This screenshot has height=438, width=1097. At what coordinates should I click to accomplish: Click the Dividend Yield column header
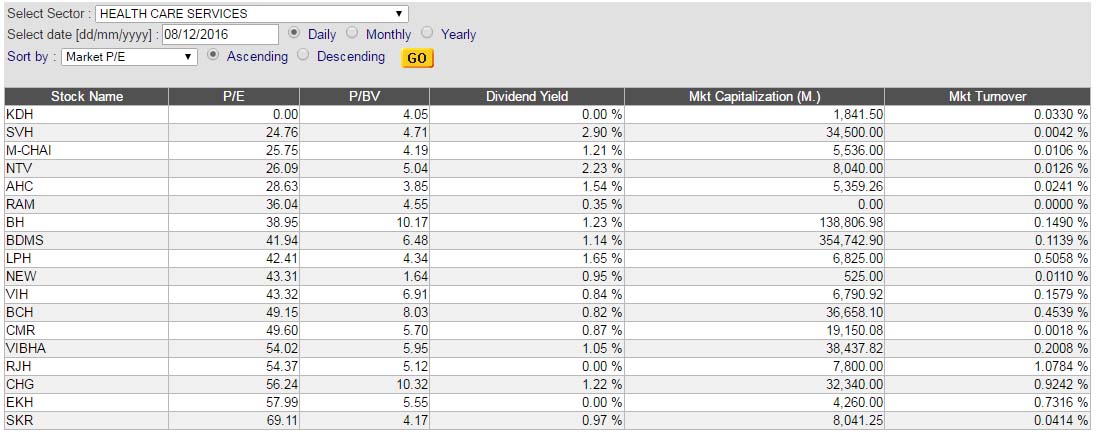[x=527, y=97]
